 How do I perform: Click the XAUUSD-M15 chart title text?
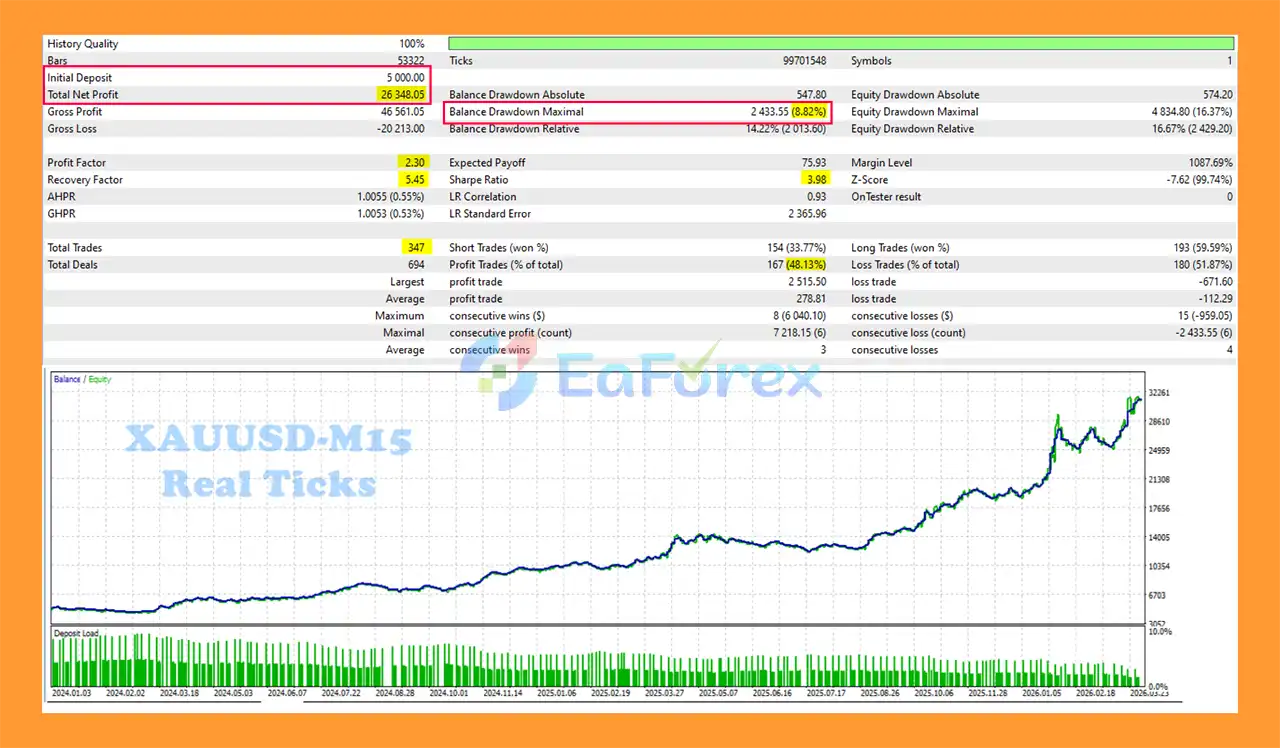pos(268,440)
